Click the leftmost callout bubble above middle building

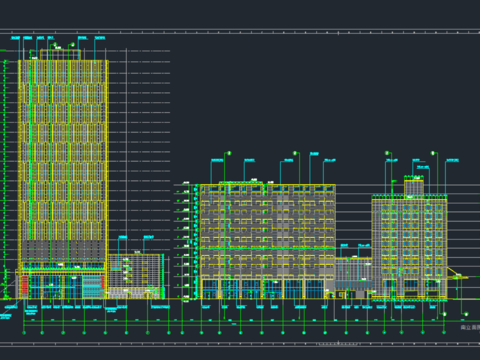229,153
